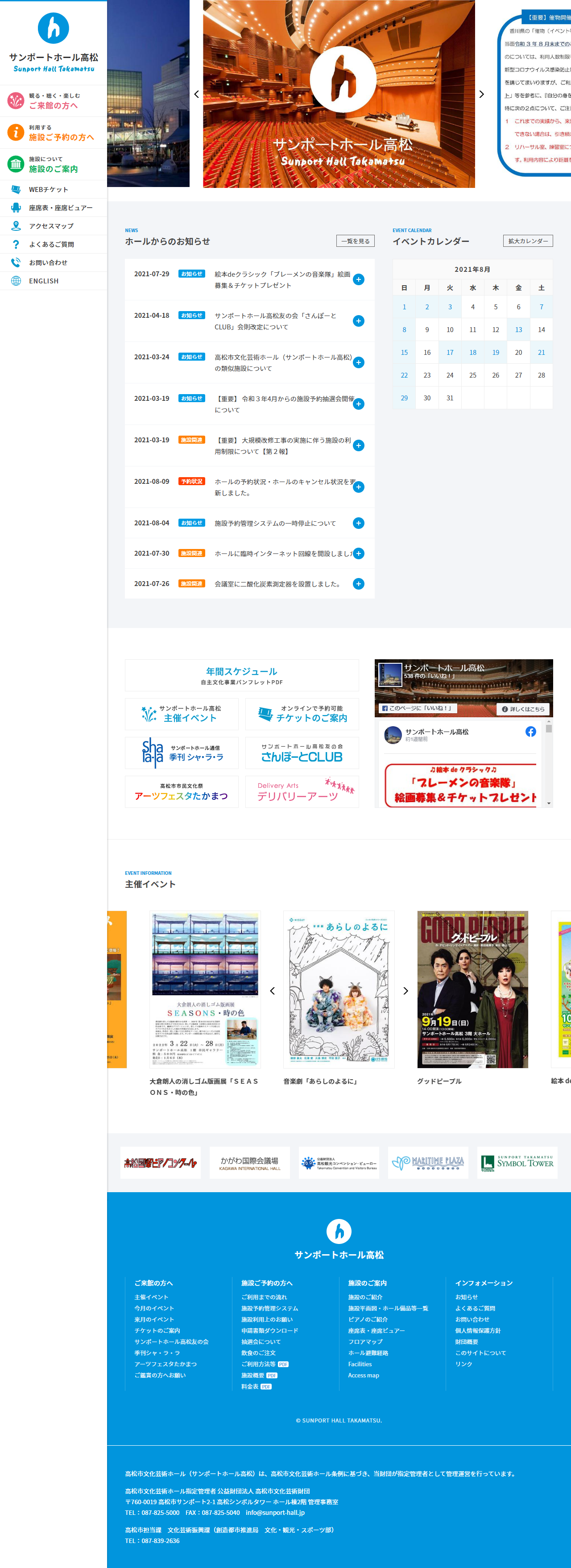Click the アクセスマップ map pin icon
571x1568 pixels.
tap(16, 226)
